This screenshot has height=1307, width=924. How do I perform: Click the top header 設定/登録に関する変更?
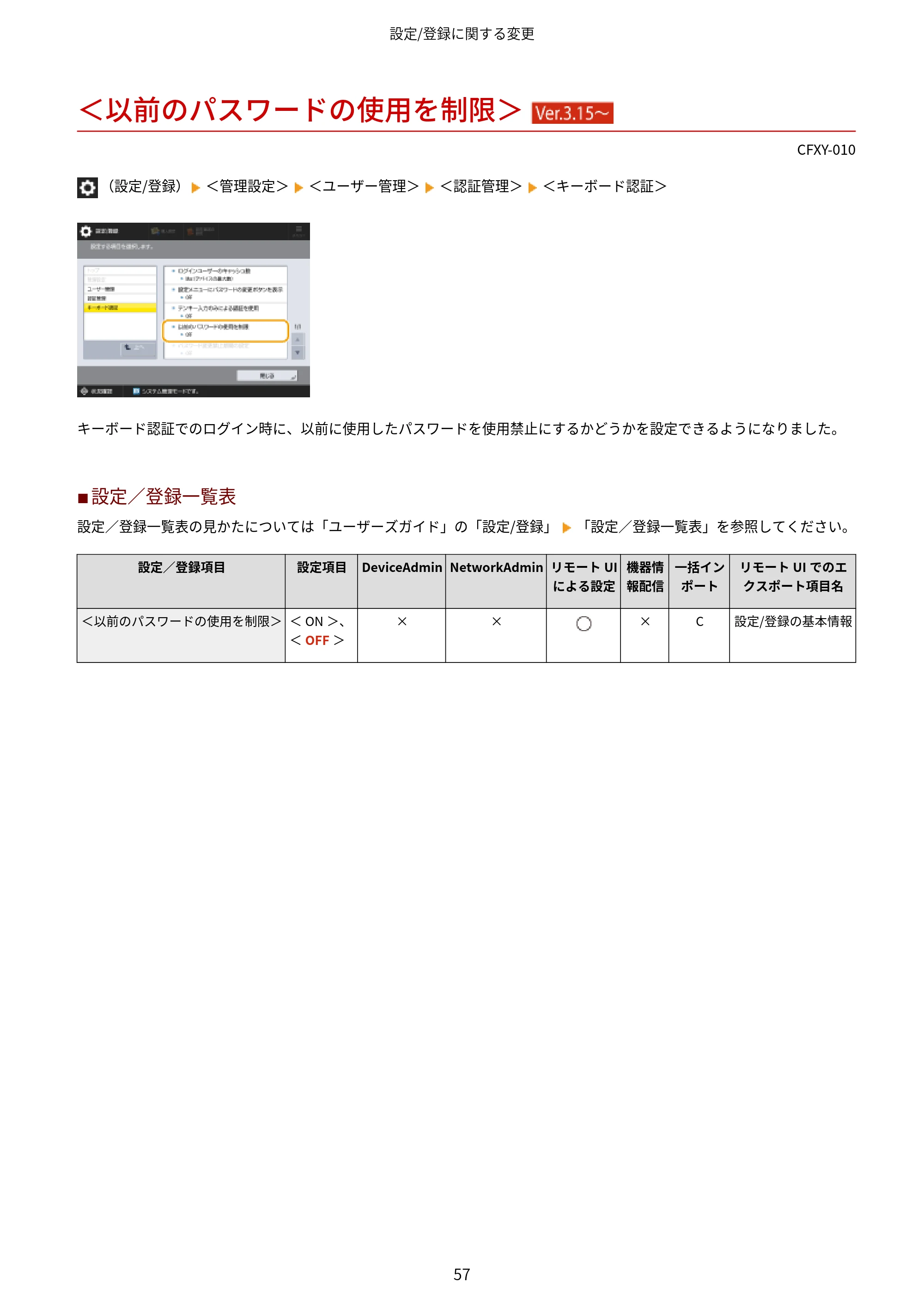tap(462, 34)
